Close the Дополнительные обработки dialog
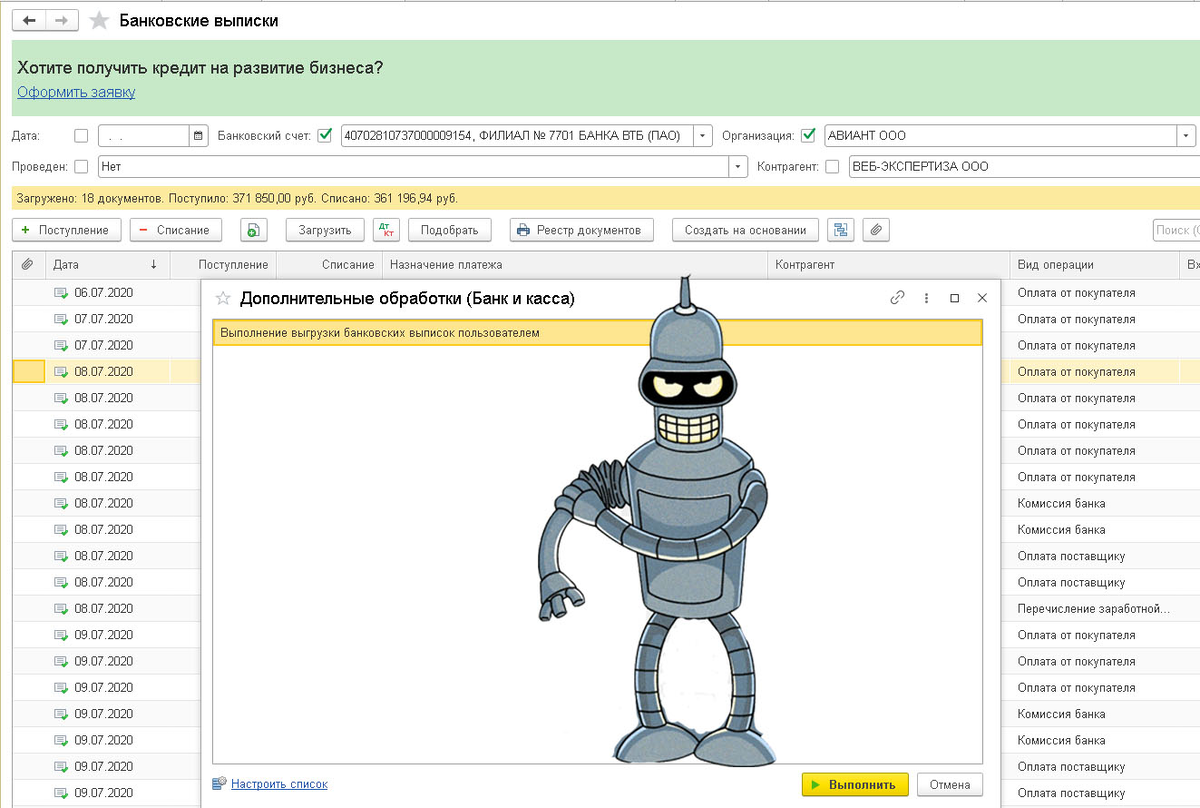 click(x=982, y=298)
